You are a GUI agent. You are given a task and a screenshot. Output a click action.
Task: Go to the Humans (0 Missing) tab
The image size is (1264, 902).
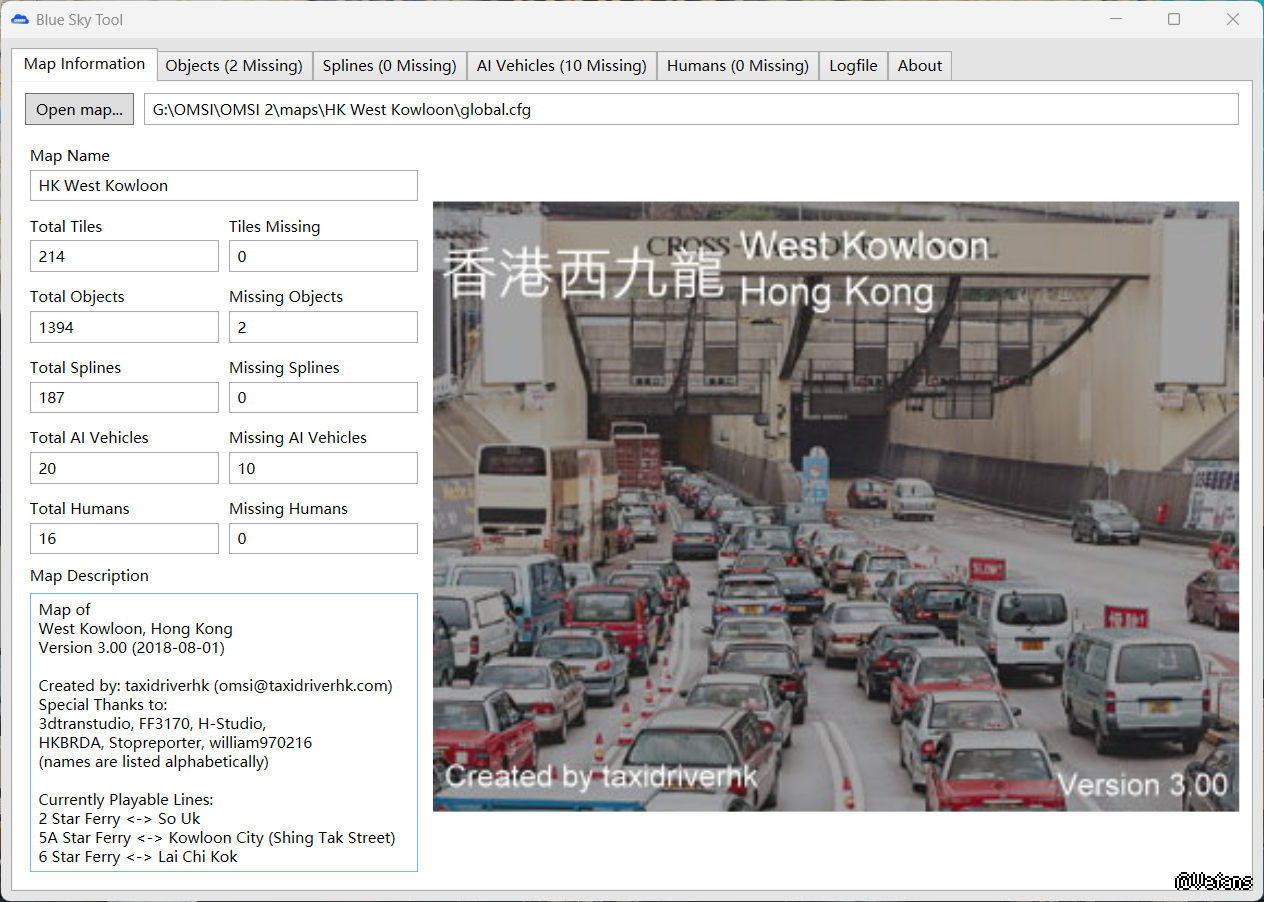[x=737, y=66]
